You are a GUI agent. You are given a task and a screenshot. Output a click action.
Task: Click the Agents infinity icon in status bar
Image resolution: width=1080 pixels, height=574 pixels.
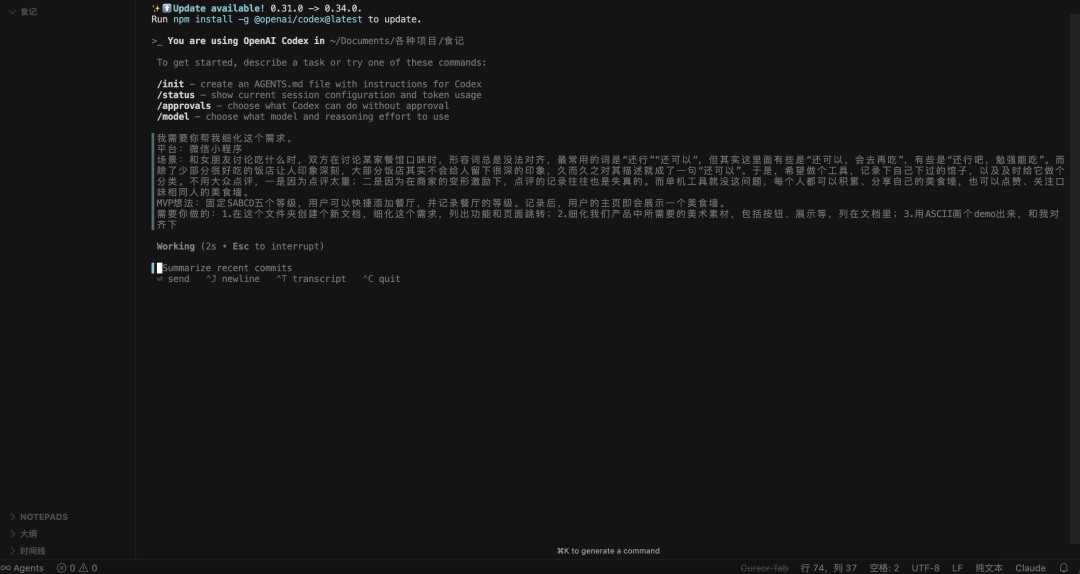pos(5,568)
